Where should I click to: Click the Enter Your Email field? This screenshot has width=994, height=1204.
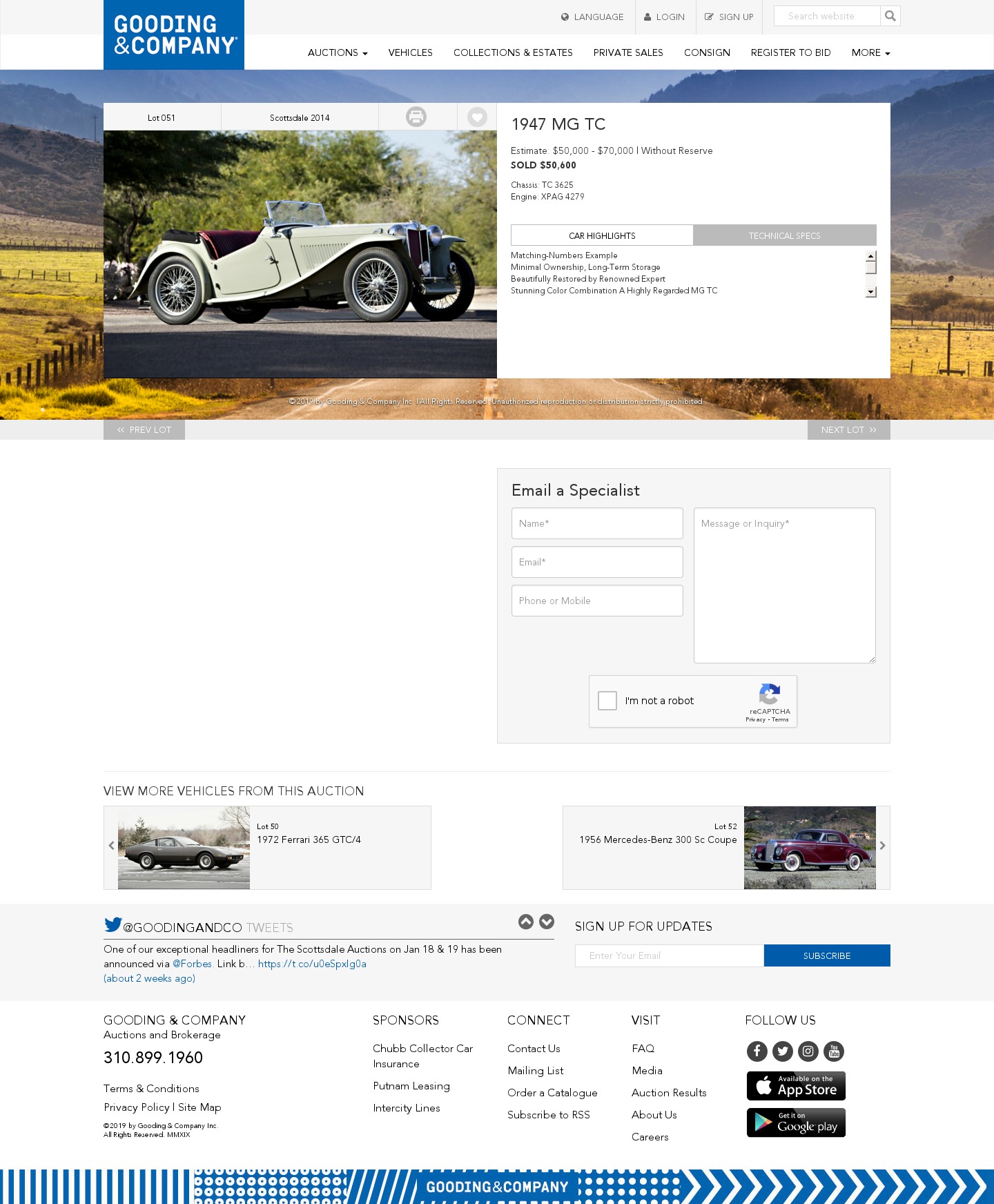pyautogui.click(x=670, y=955)
